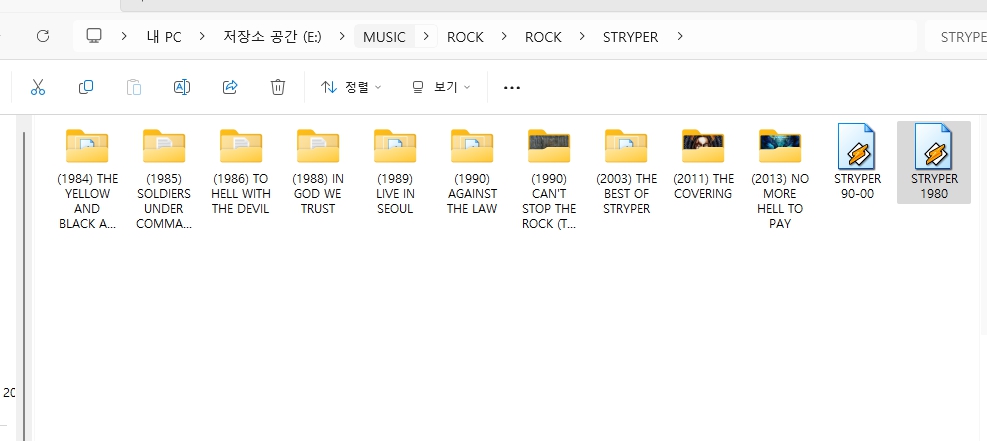Click the Cut scissors icon
Image resolution: width=987 pixels, height=441 pixels.
(38, 87)
